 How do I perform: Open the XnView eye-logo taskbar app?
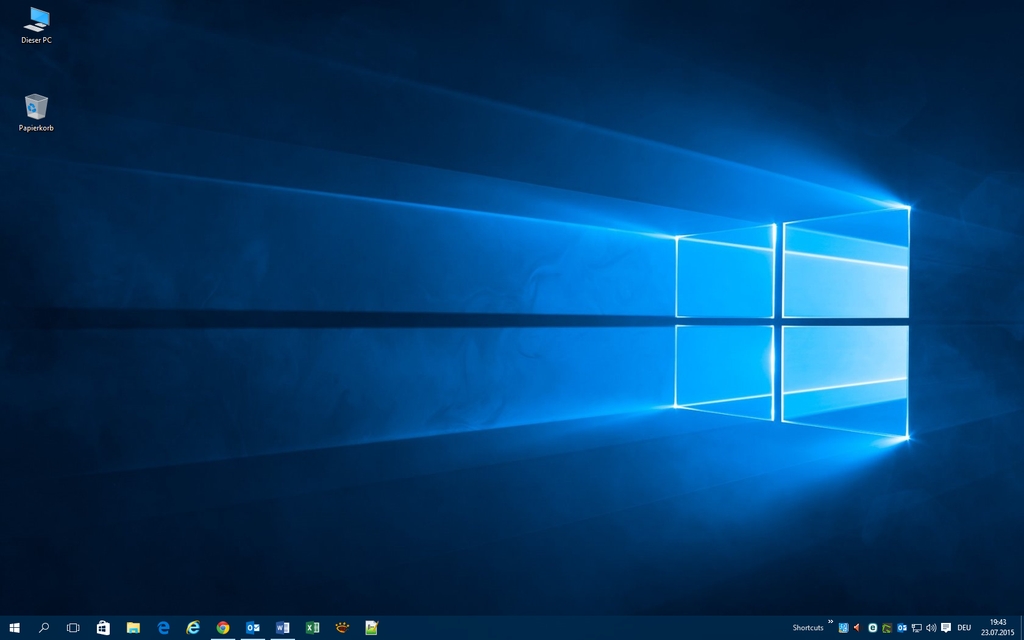point(342,628)
